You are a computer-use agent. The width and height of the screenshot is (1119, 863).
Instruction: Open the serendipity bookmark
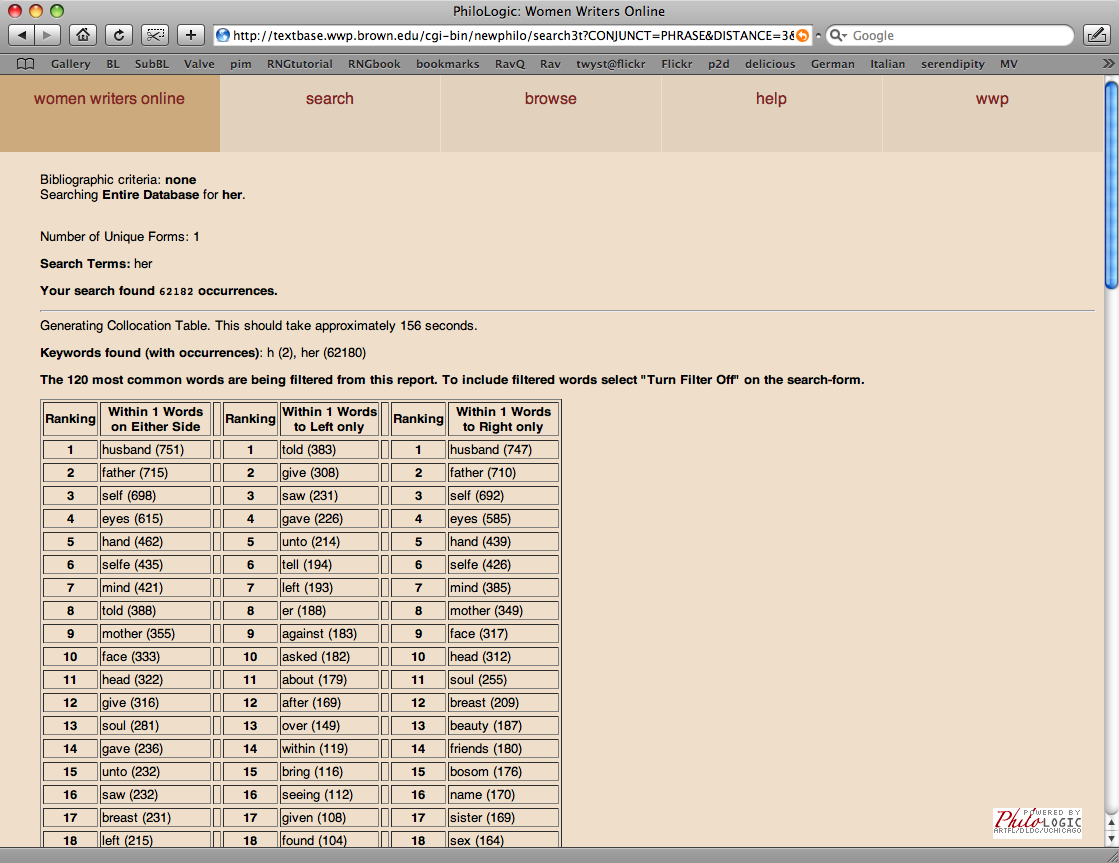[x=953, y=64]
